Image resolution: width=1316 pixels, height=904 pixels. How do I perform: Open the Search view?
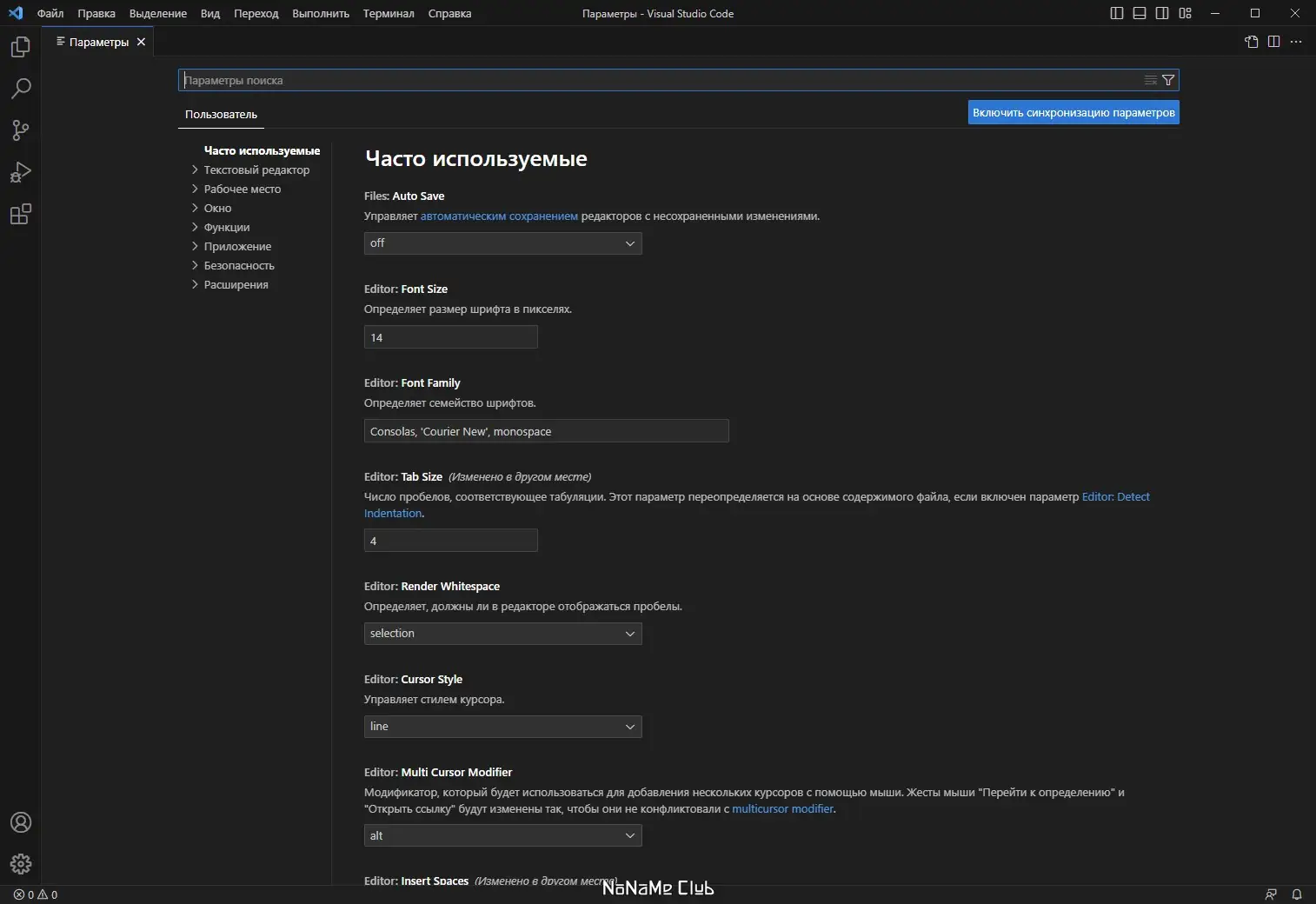coord(20,88)
